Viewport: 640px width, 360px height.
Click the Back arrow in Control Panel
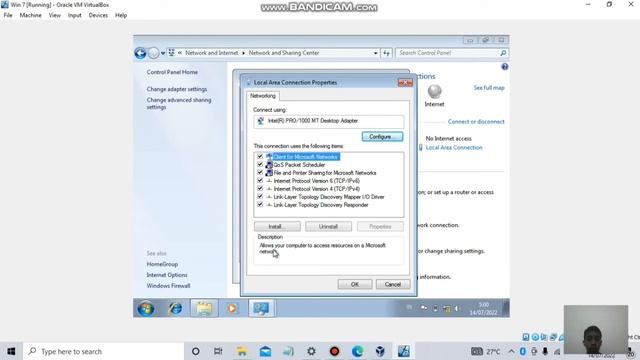click(x=140, y=53)
